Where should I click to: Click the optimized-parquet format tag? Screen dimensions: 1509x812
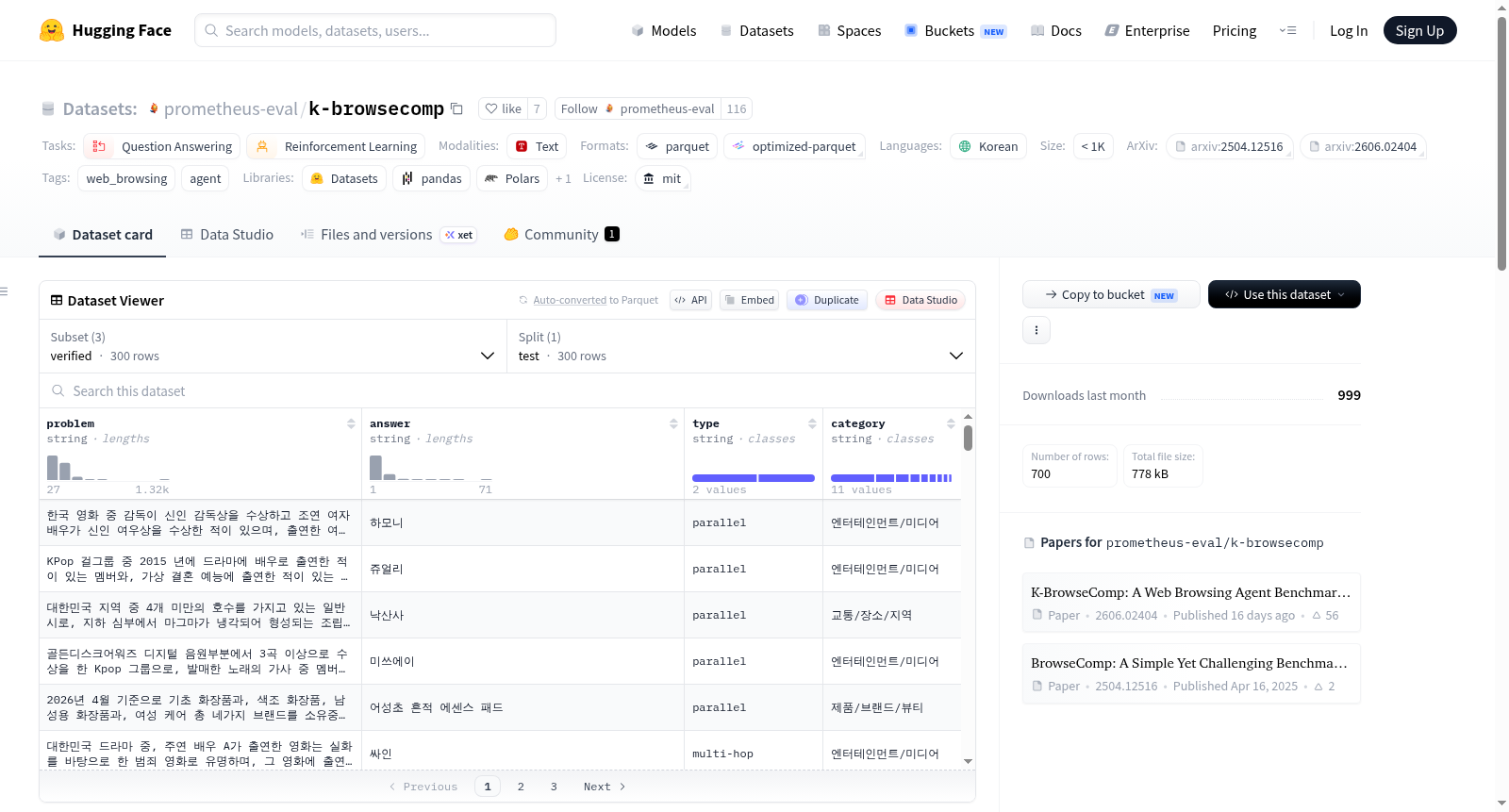(x=794, y=146)
